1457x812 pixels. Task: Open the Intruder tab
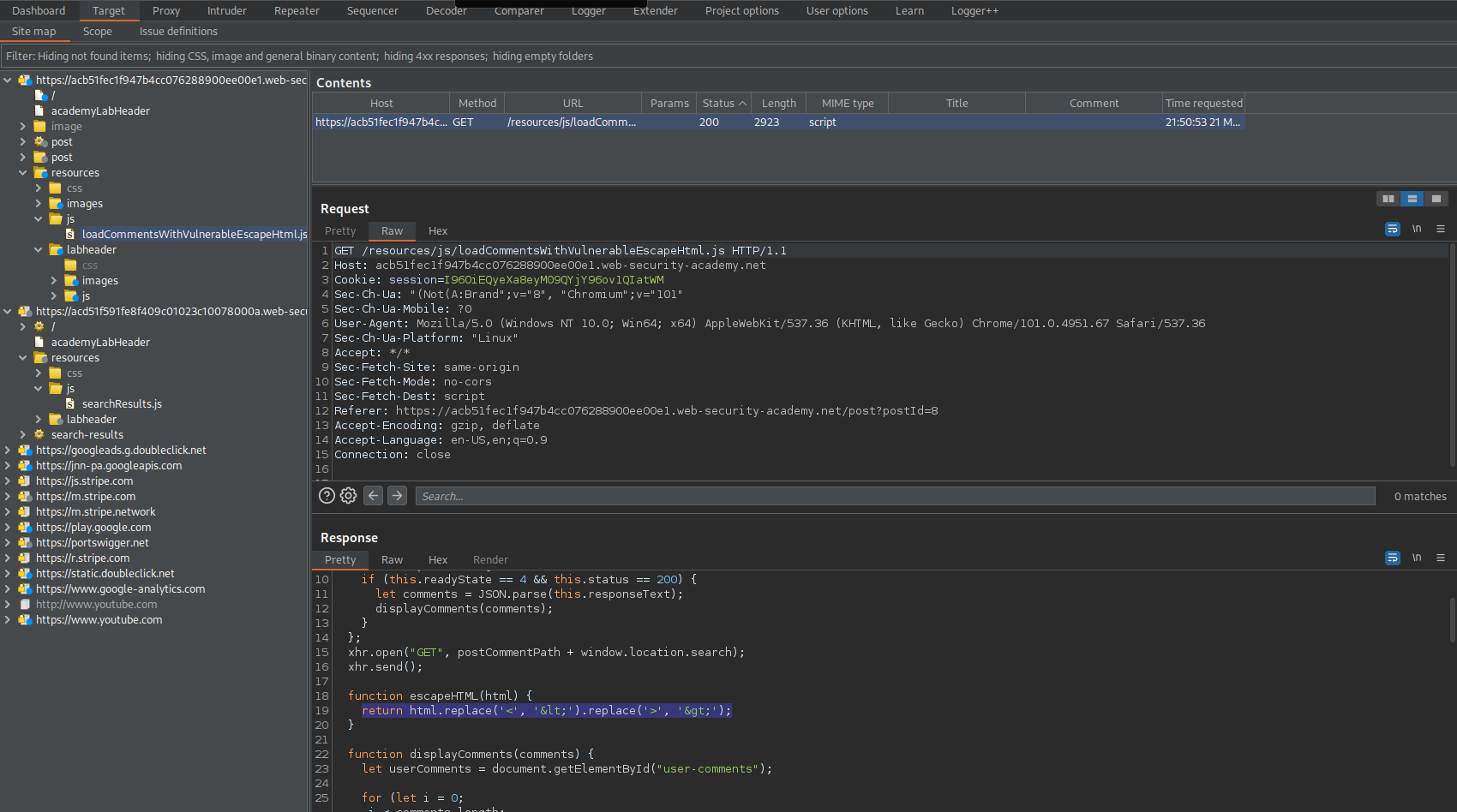227,10
